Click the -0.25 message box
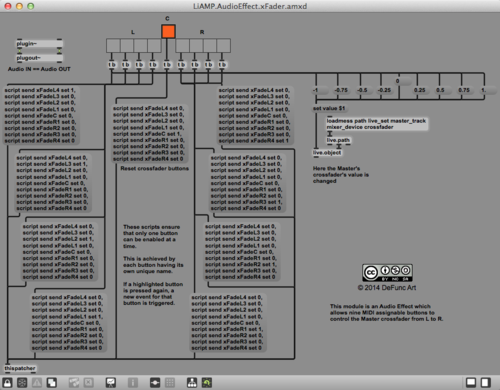The width and height of the screenshot is (500, 390). 385,90
